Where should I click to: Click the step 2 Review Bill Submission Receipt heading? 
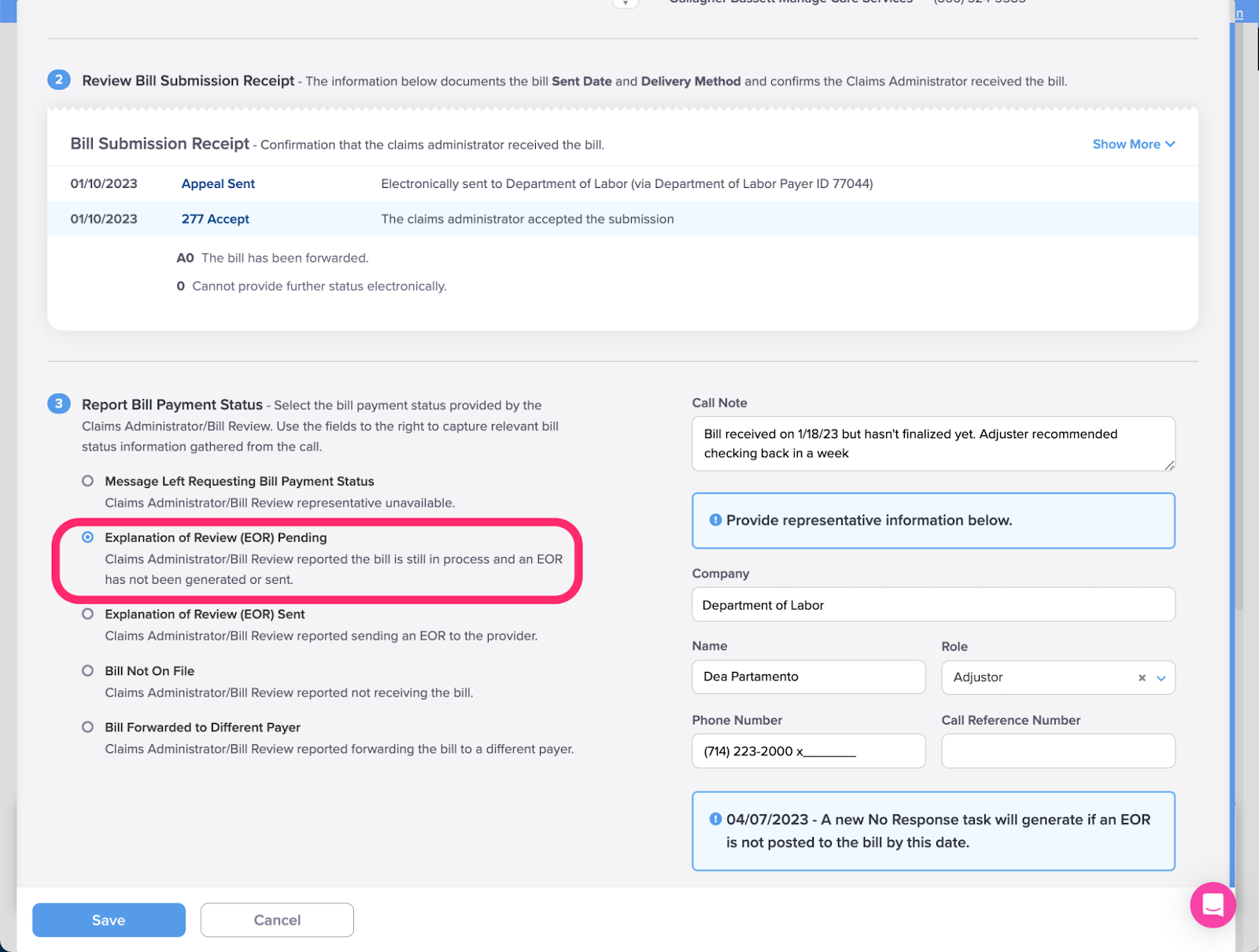(188, 80)
